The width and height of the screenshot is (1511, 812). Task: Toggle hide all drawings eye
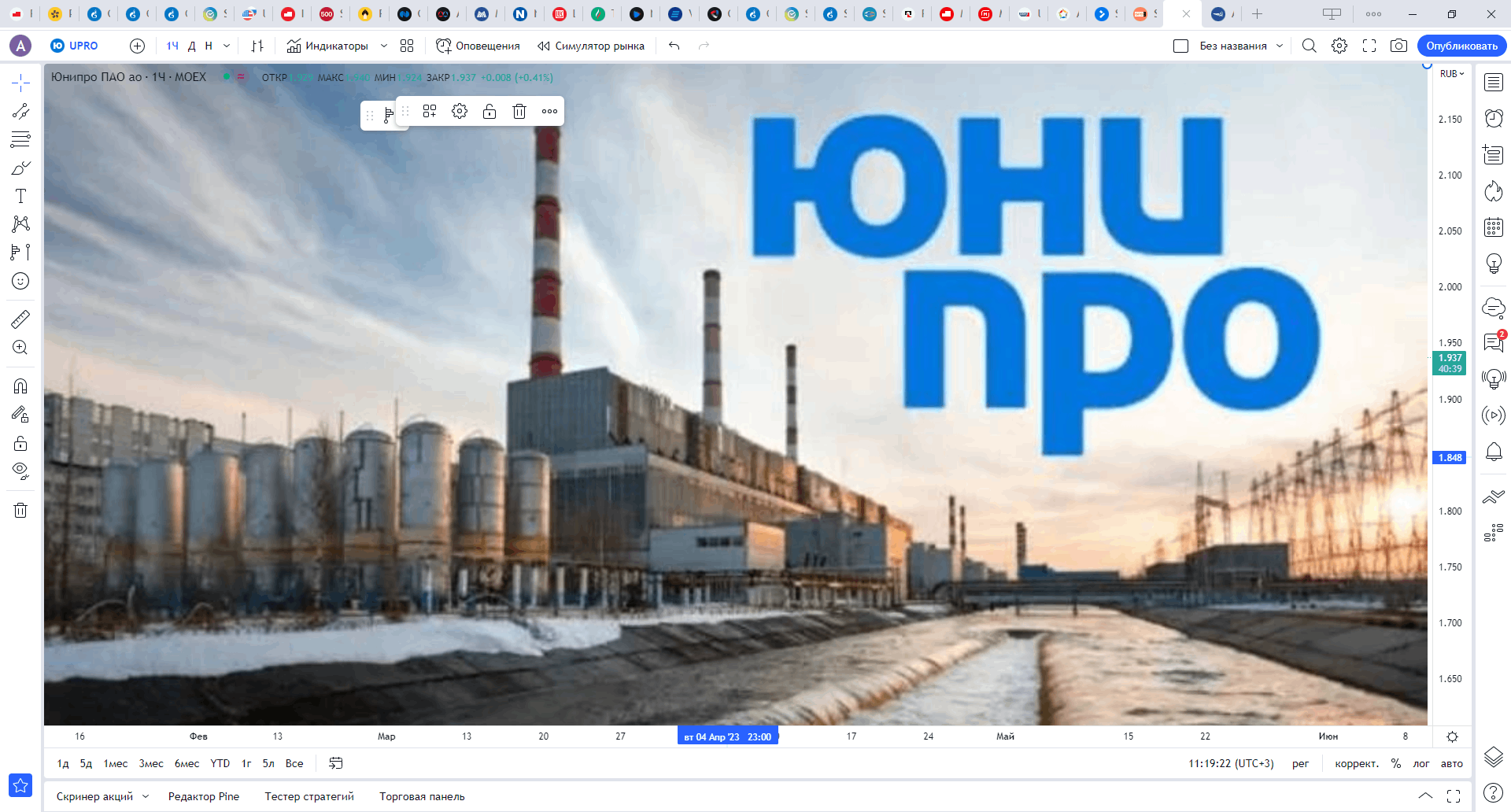tap(20, 471)
